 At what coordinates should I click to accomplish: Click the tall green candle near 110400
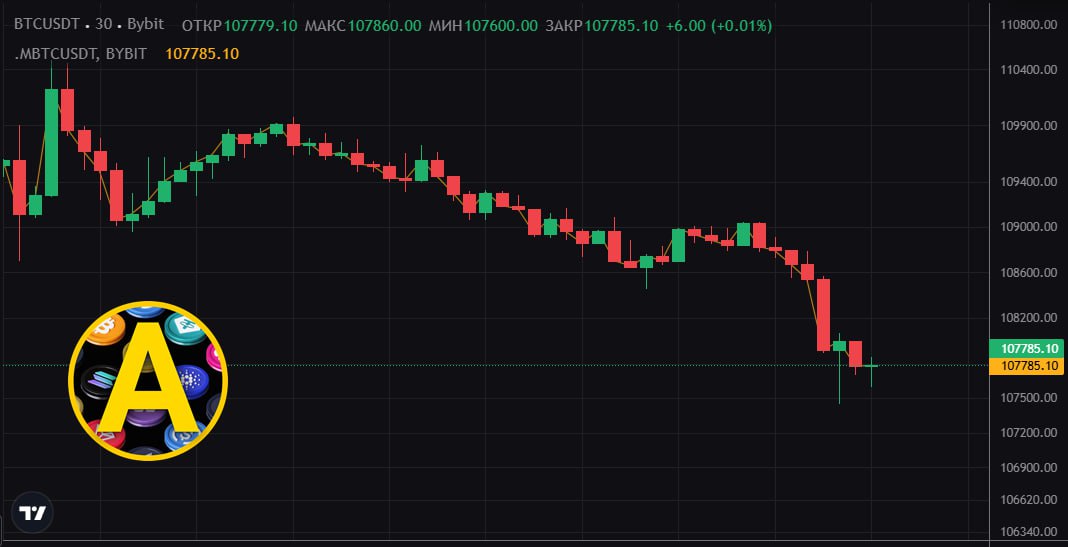tap(51, 142)
